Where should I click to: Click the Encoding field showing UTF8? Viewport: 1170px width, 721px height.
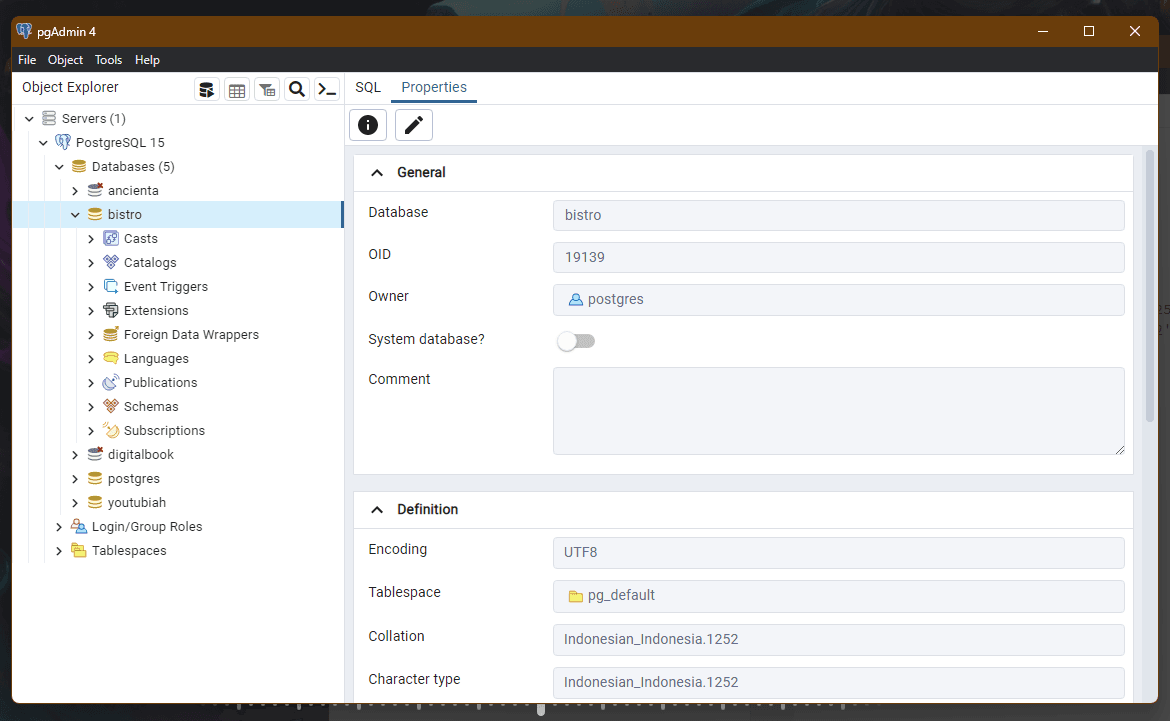coord(839,552)
